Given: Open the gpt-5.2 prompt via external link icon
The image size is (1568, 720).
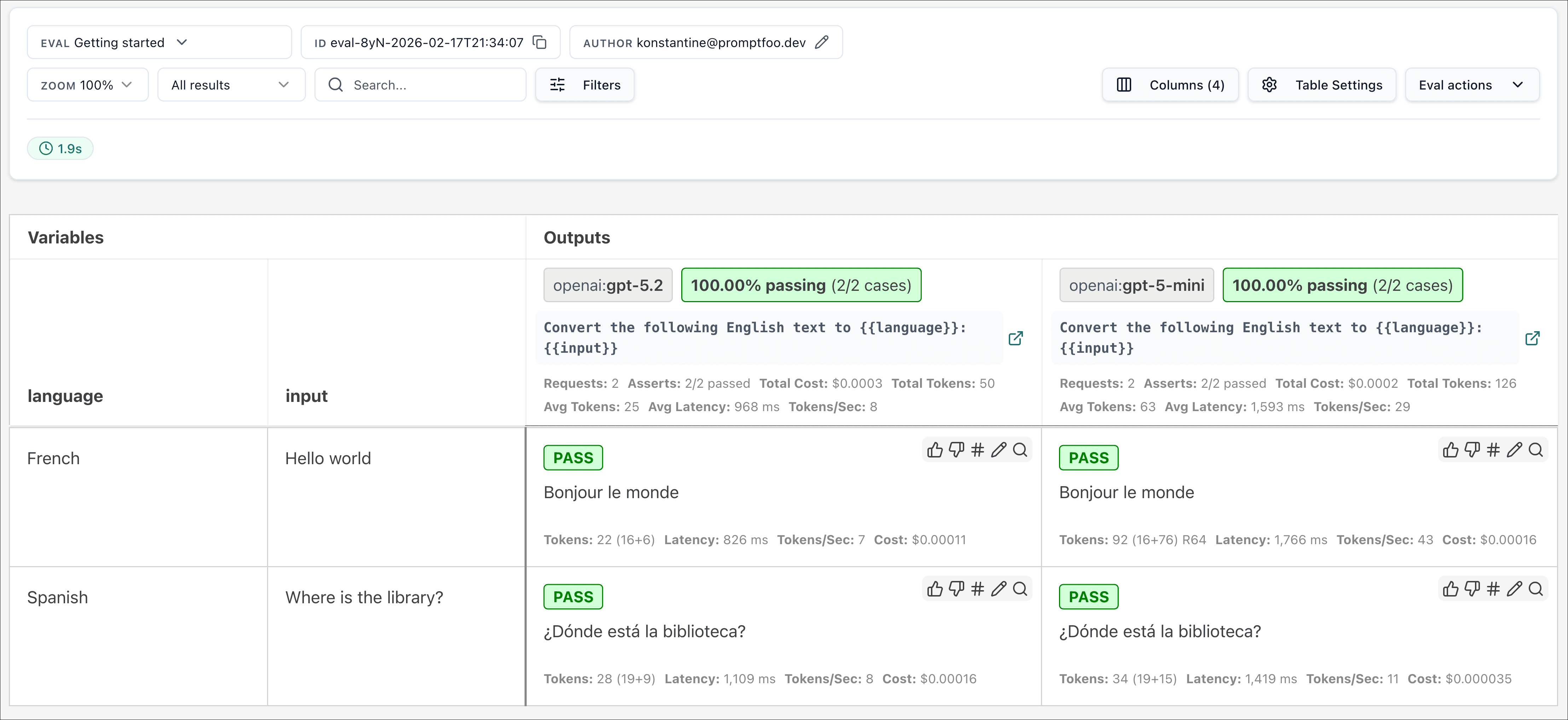Looking at the screenshot, I should point(1016,338).
